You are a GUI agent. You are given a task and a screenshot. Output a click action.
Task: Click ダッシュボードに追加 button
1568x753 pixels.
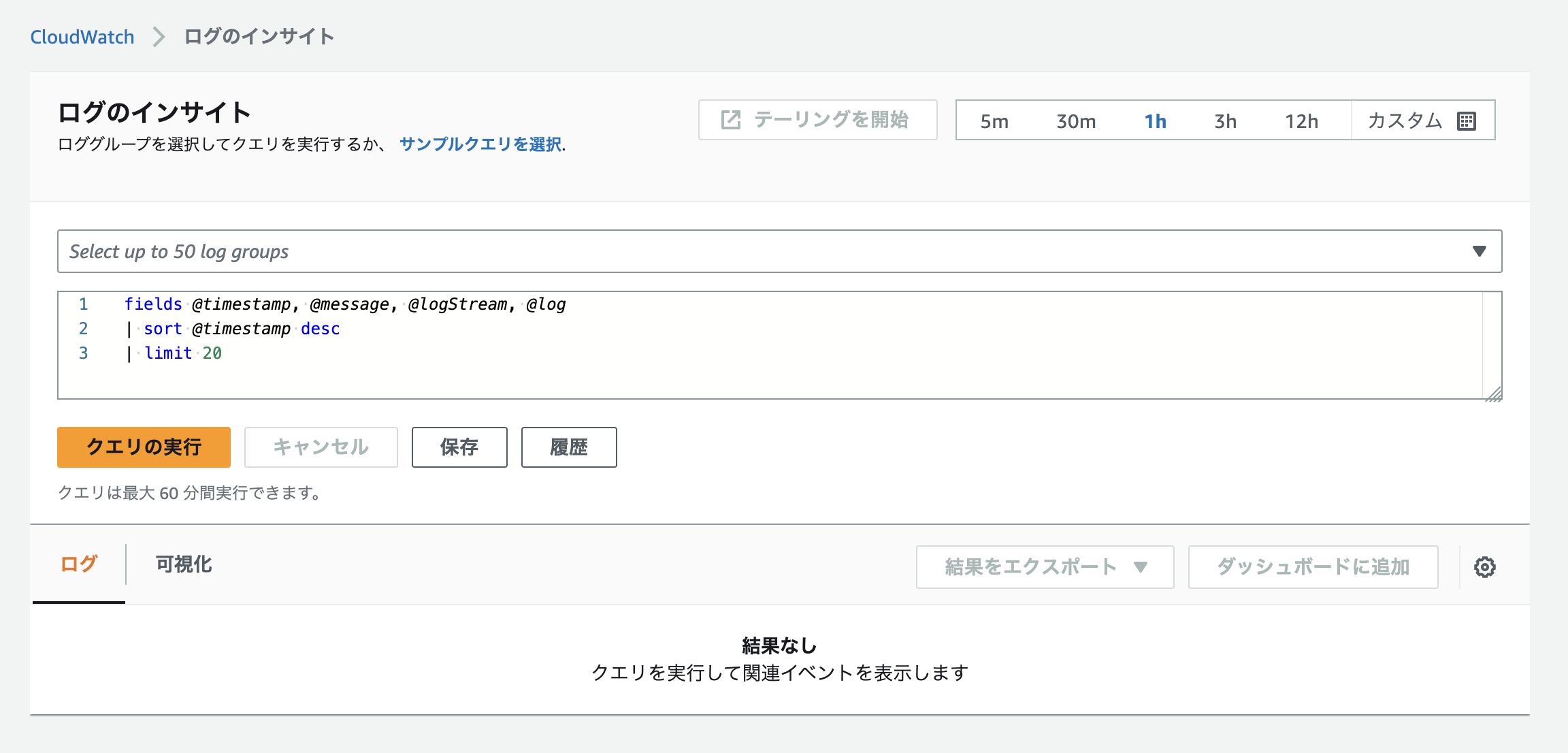[x=1313, y=566]
